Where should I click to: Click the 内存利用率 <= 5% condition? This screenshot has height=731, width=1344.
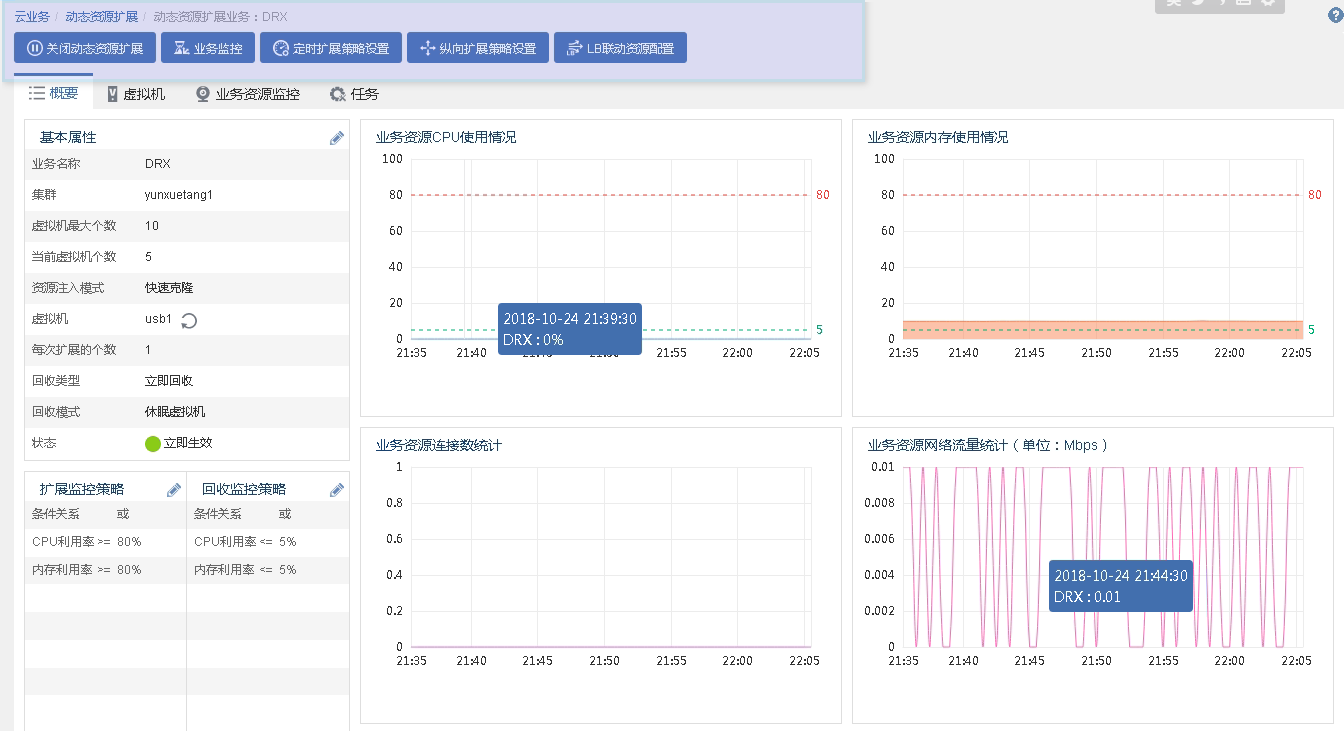245,570
